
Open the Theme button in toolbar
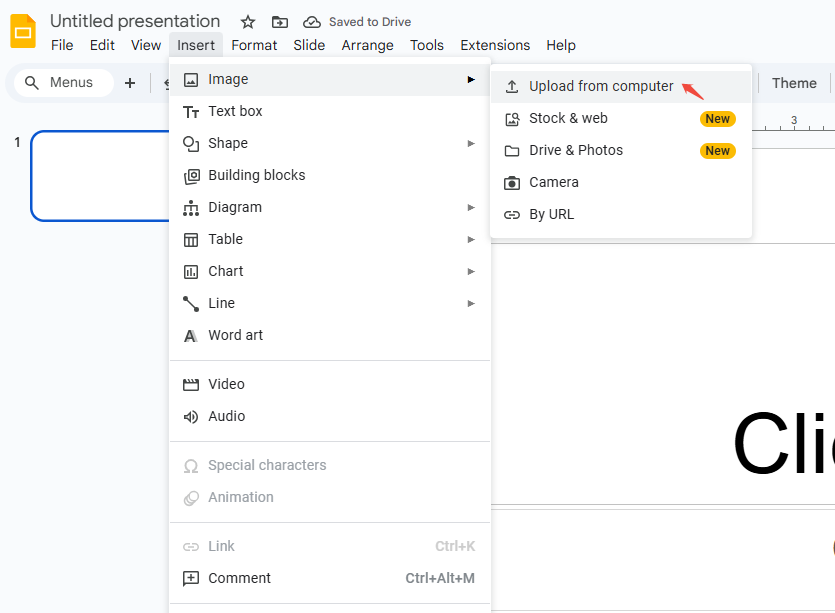(x=794, y=84)
